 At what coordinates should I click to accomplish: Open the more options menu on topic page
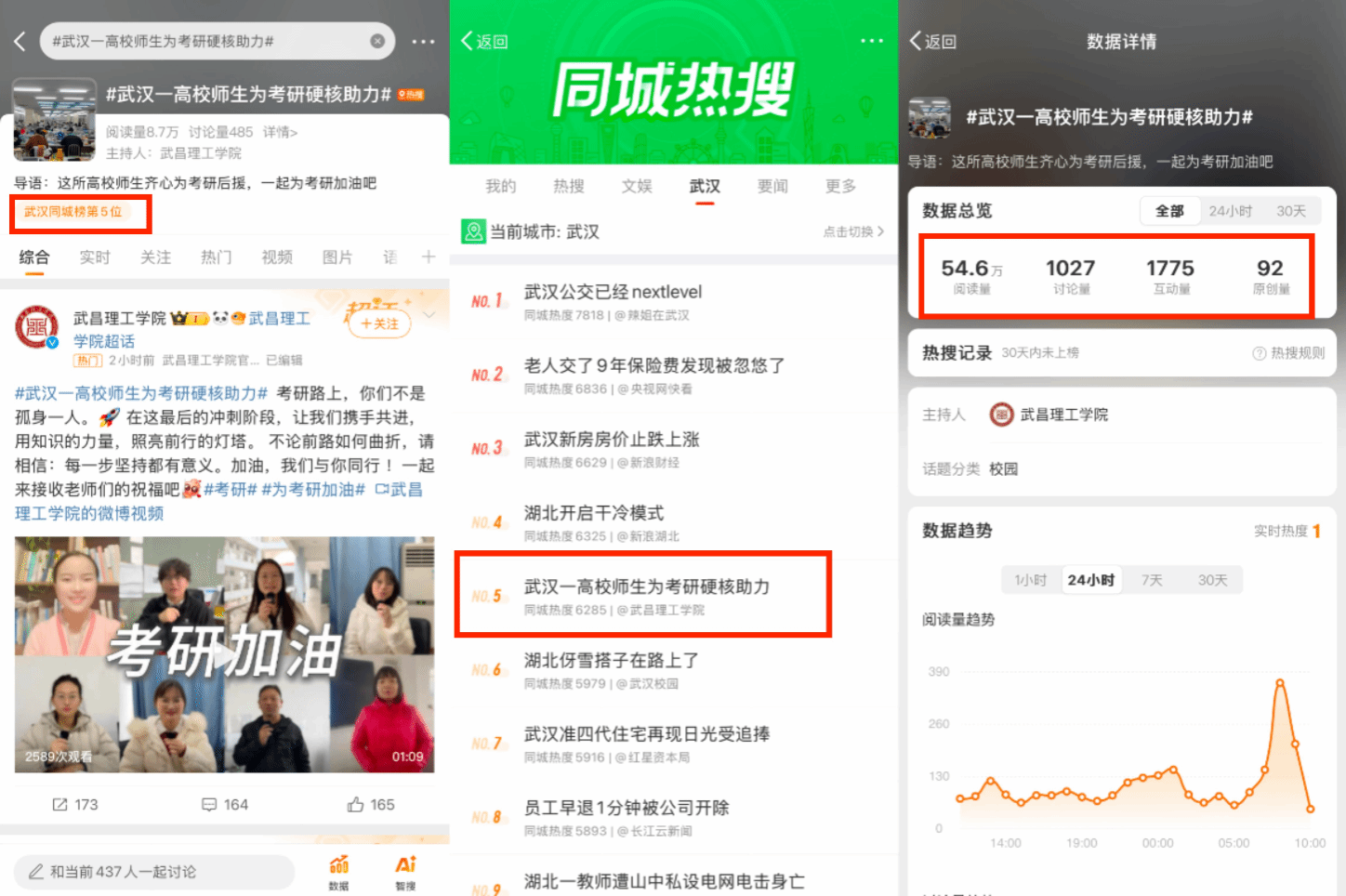pos(423,42)
